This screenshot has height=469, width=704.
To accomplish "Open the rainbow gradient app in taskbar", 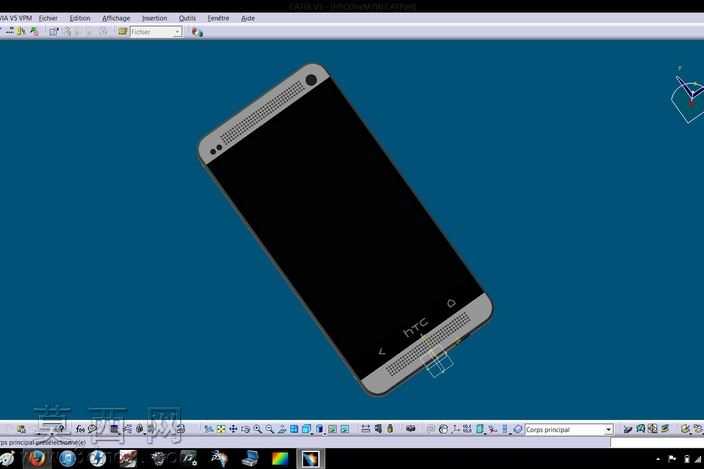I will click(x=280, y=459).
